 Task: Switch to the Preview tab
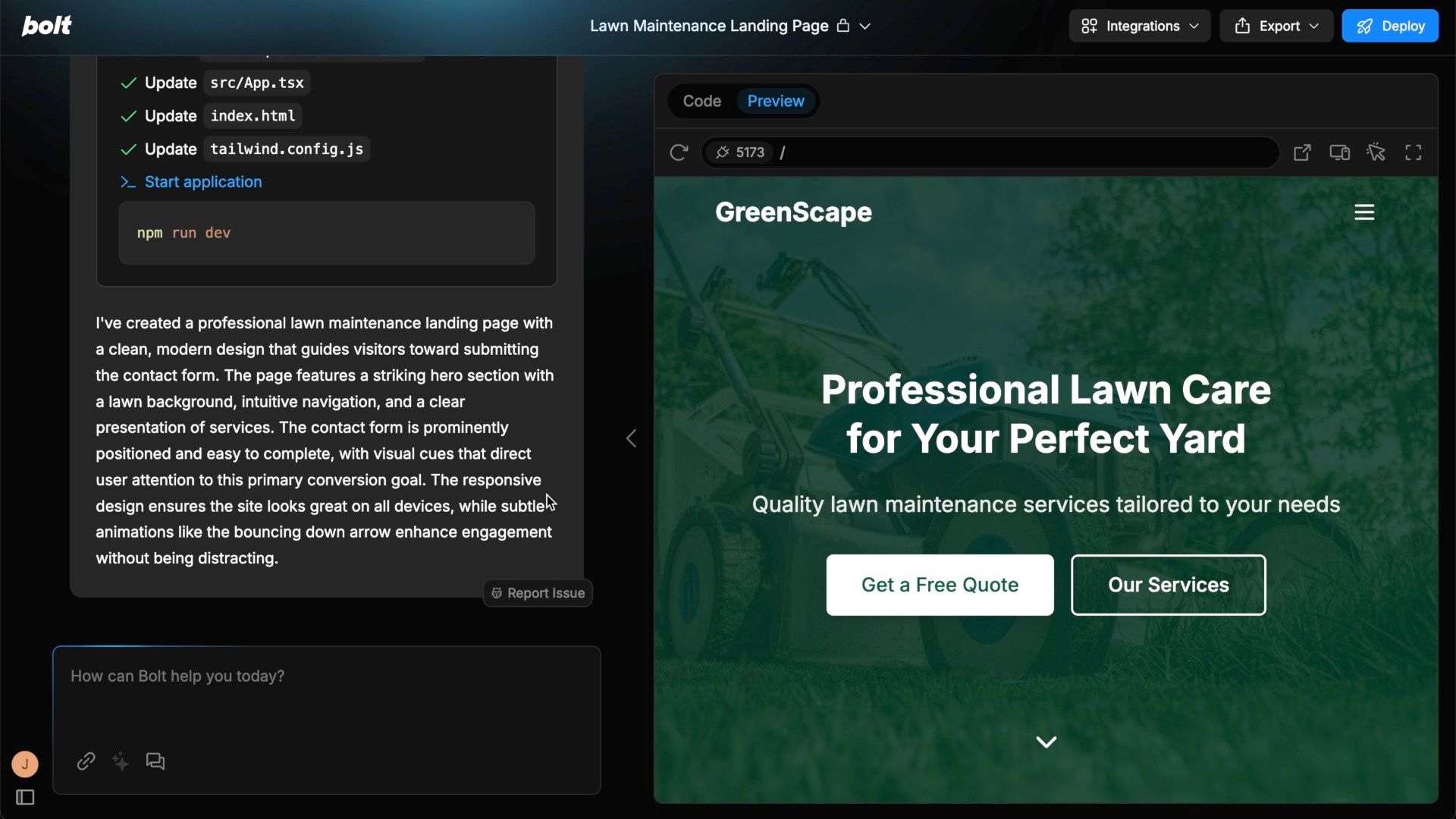click(x=776, y=101)
